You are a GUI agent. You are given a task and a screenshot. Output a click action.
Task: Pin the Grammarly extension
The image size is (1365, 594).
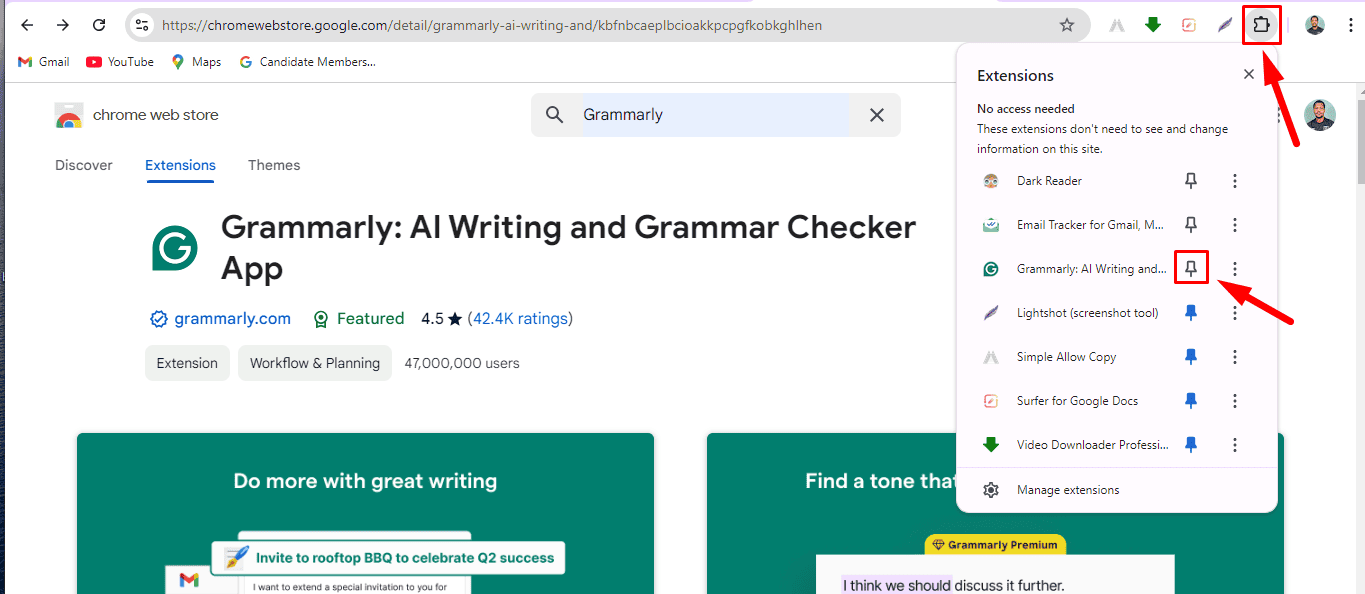[x=1191, y=268]
